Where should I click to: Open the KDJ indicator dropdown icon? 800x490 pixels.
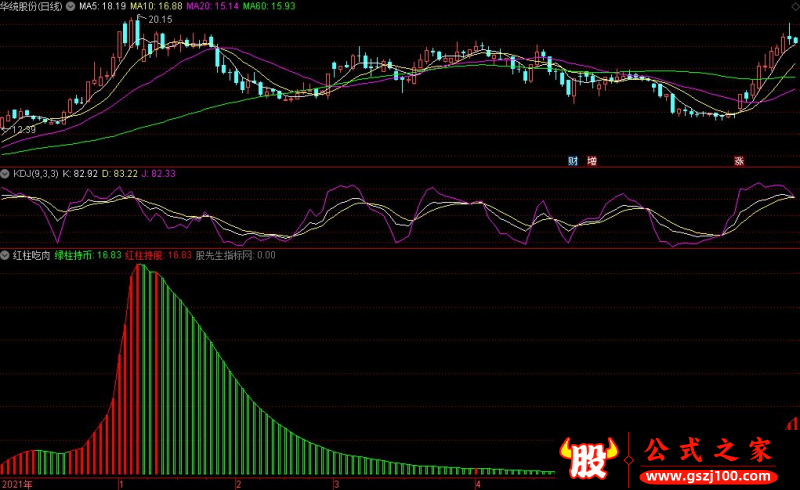pos(5,174)
